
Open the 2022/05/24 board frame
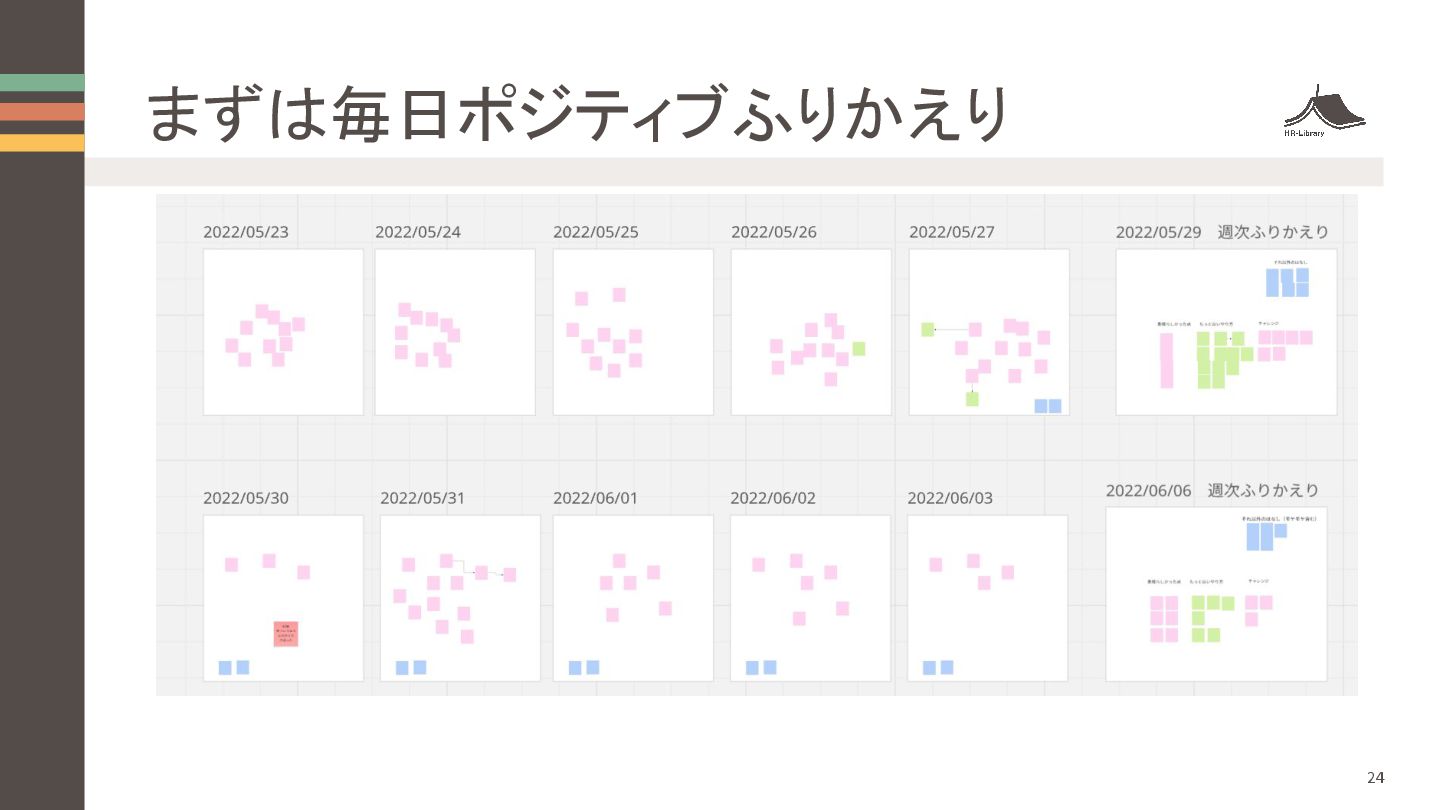pos(455,332)
